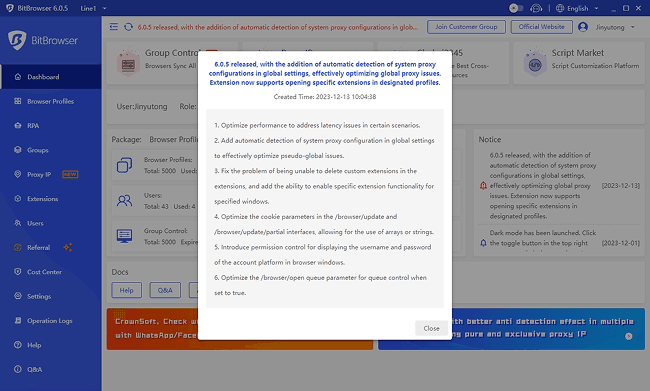
Task: Open Extensions in the sidebar
Action: (x=51, y=199)
